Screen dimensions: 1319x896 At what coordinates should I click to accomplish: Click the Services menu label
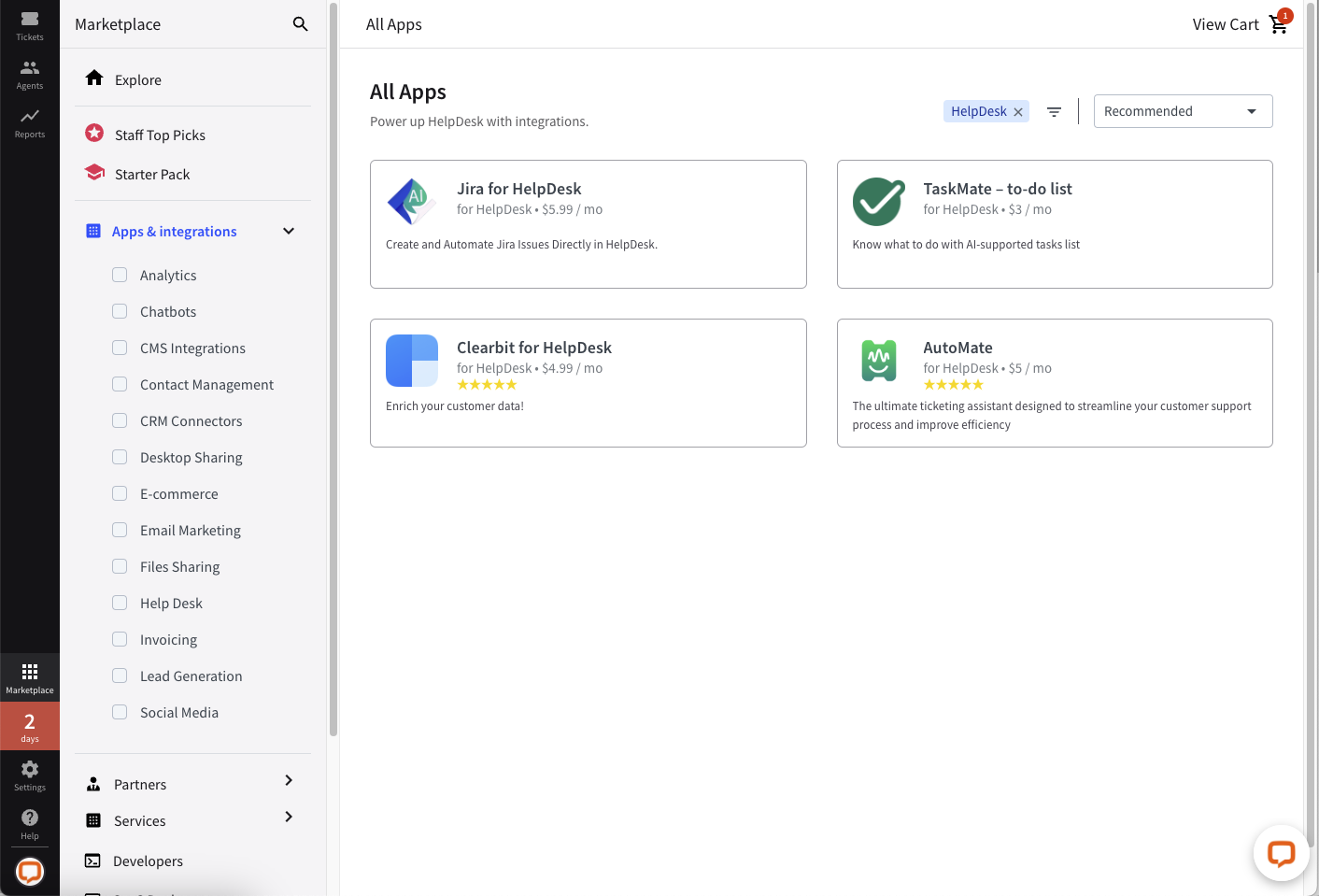(x=140, y=821)
